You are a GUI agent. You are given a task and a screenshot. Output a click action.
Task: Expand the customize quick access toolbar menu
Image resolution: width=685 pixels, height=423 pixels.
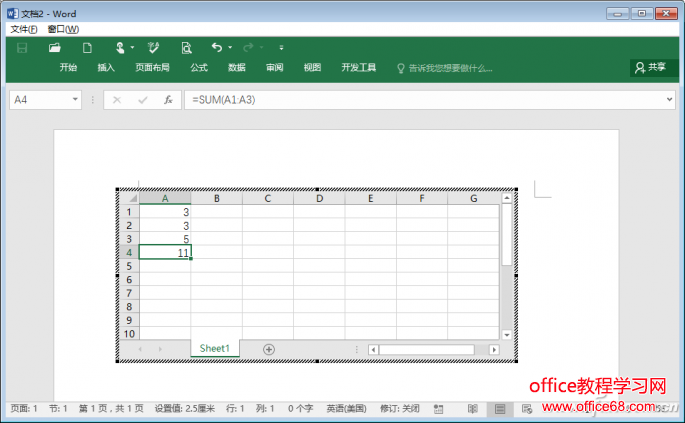[281, 48]
